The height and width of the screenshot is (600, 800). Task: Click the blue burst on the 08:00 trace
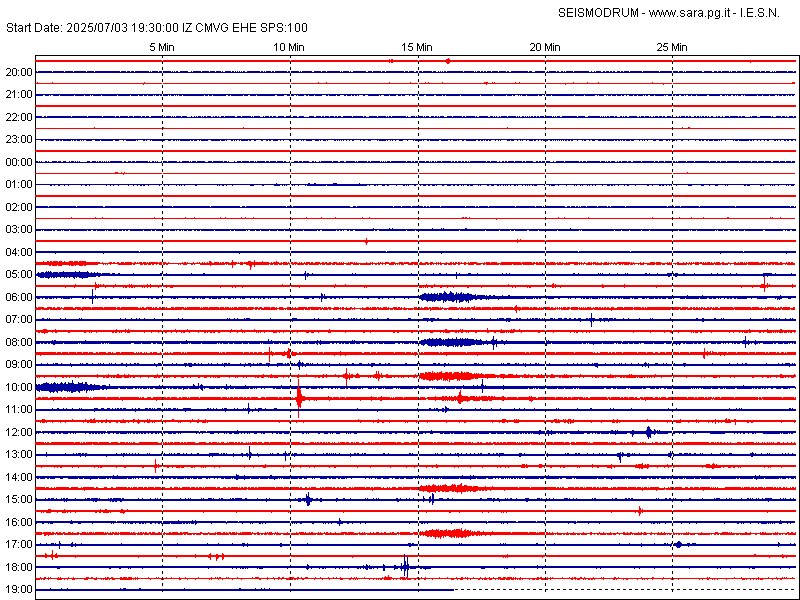coord(452,342)
